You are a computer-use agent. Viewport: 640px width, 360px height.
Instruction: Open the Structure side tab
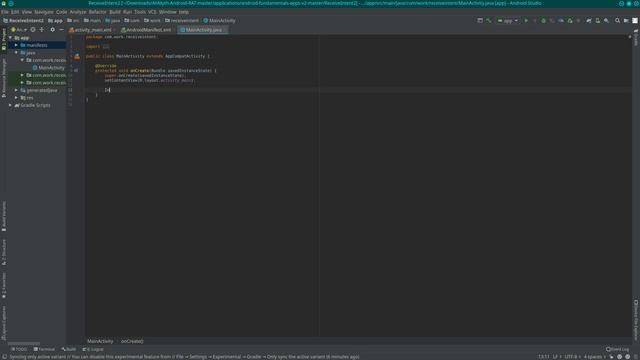pos(4,252)
